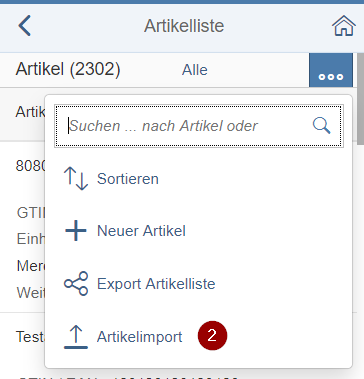Choose Sortieren from the menu
364x379 pixels.
(x=128, y=179)
